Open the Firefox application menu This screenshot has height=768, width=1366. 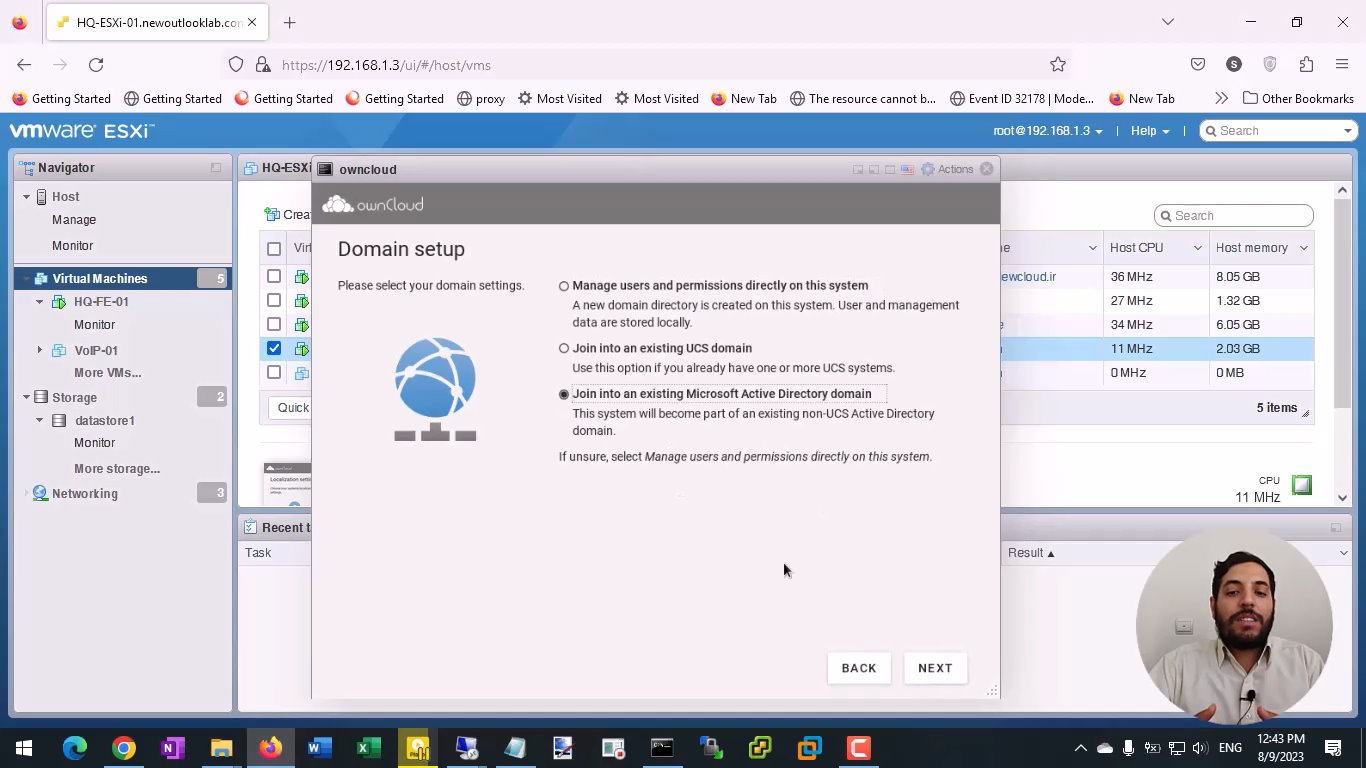pyautogui.click(x=1342, y=64)
